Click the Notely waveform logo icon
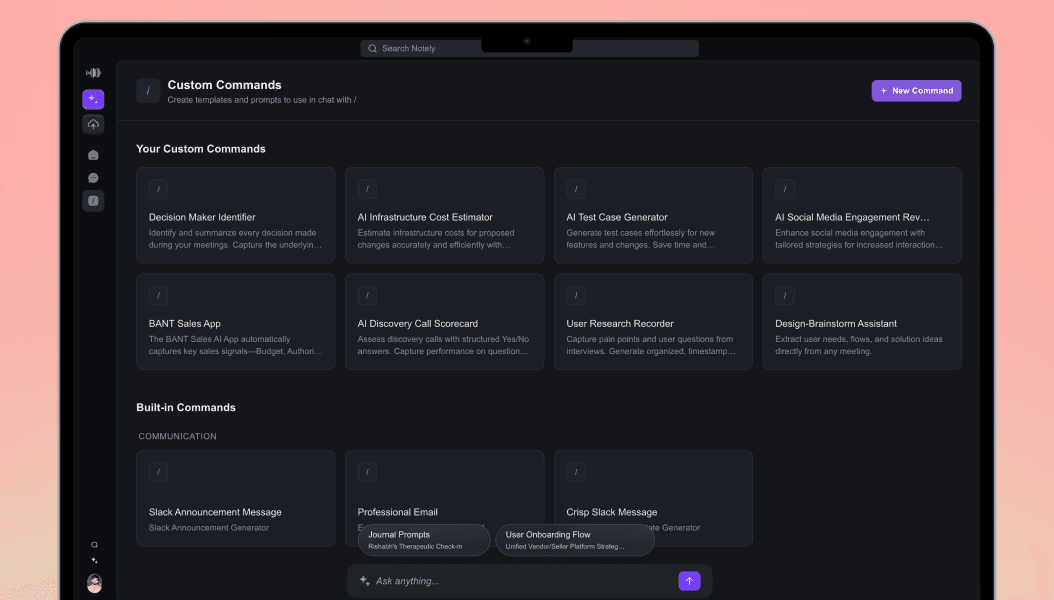This screenshot has height=600, width=1054. pos(93,73)
